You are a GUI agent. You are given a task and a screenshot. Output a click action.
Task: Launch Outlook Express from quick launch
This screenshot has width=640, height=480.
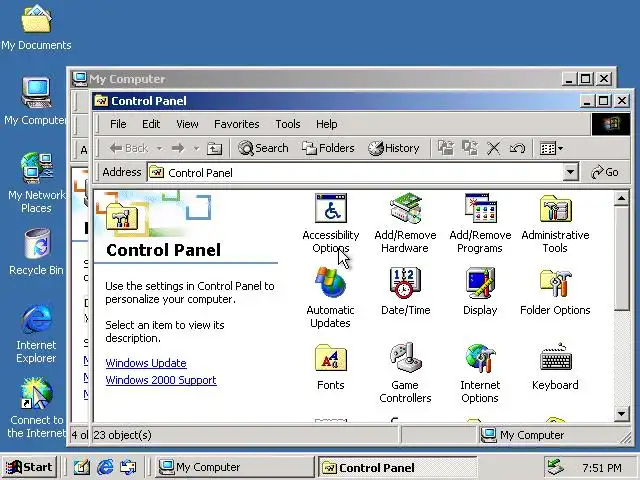coord(128,467)
